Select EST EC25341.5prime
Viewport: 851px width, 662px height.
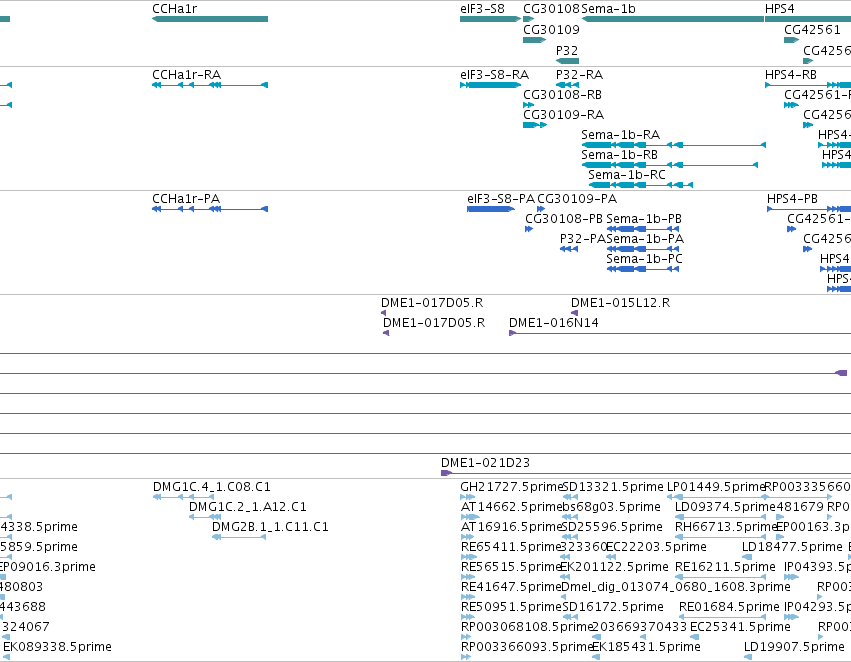(694, 638)
